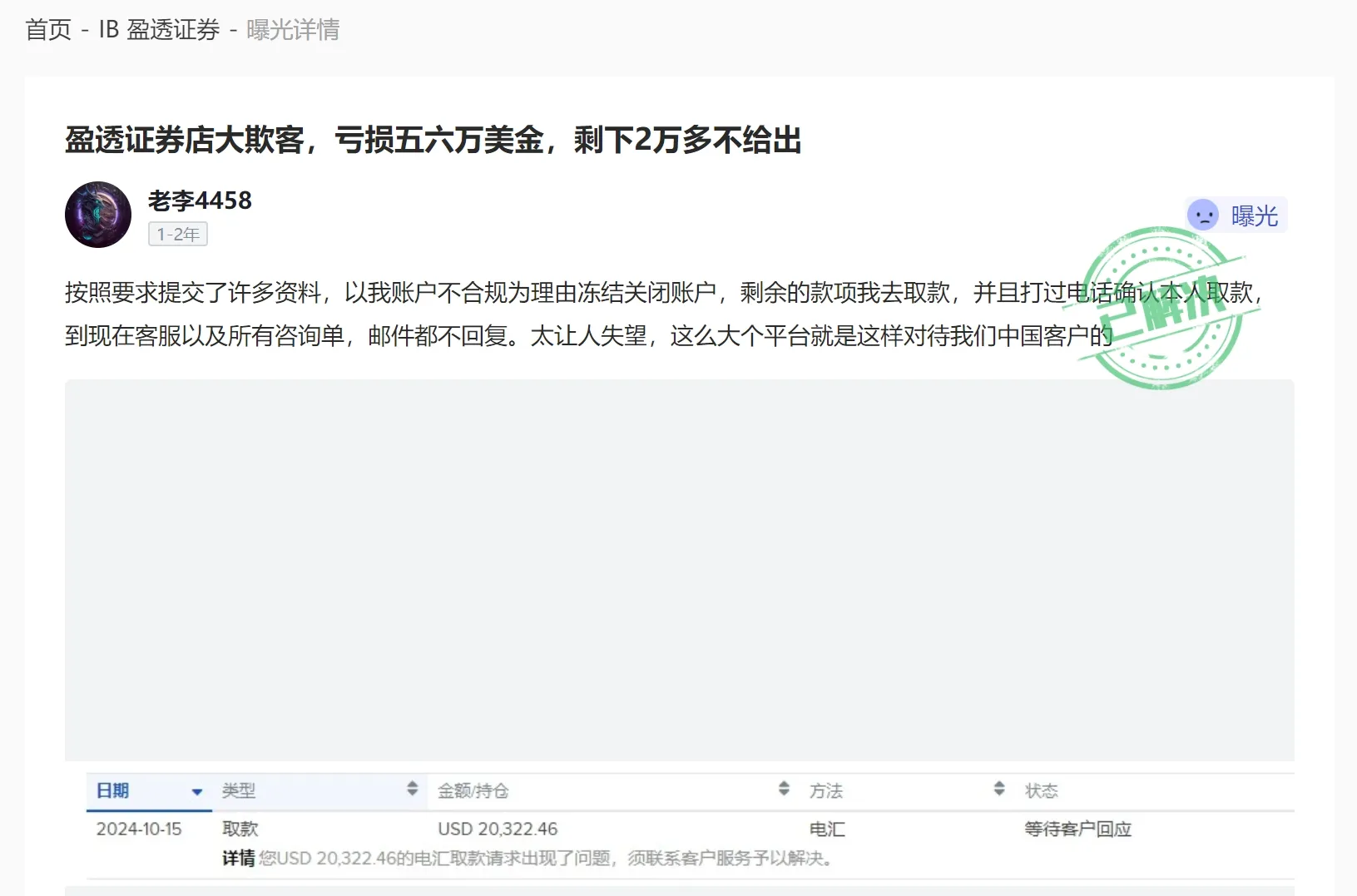Sort by 日期 column dropdown arrow
The image size is (1357, 896).
coord(197,792)
